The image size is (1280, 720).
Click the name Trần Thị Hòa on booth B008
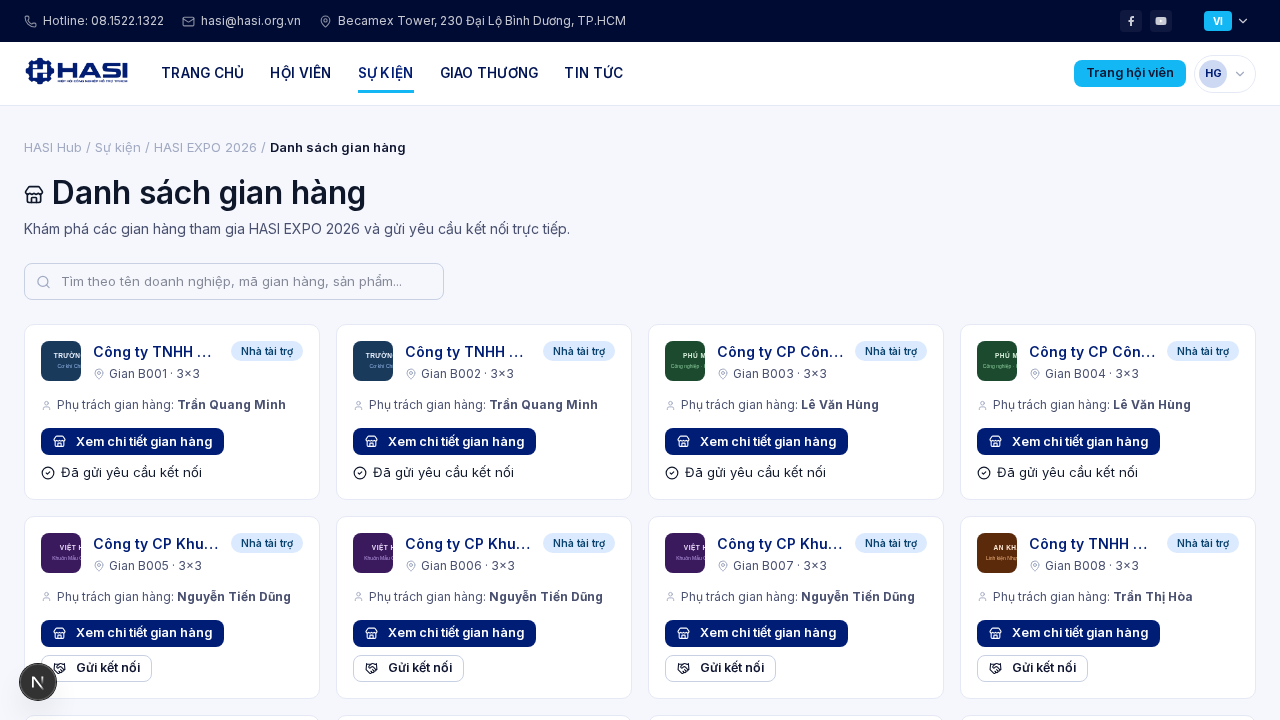click(1153, 597)
